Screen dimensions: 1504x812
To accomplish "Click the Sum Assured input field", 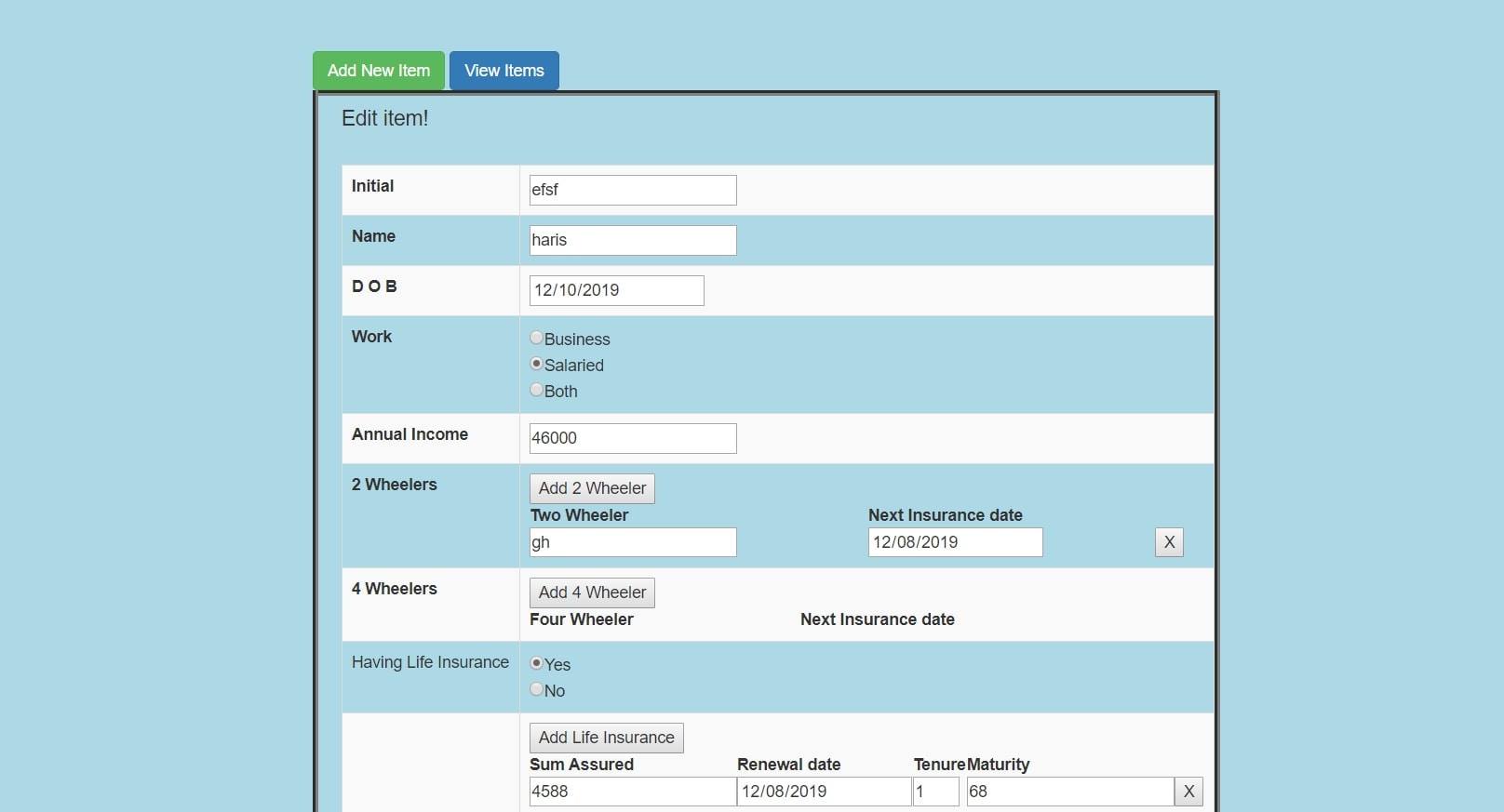I will click(x=633, y=792).
